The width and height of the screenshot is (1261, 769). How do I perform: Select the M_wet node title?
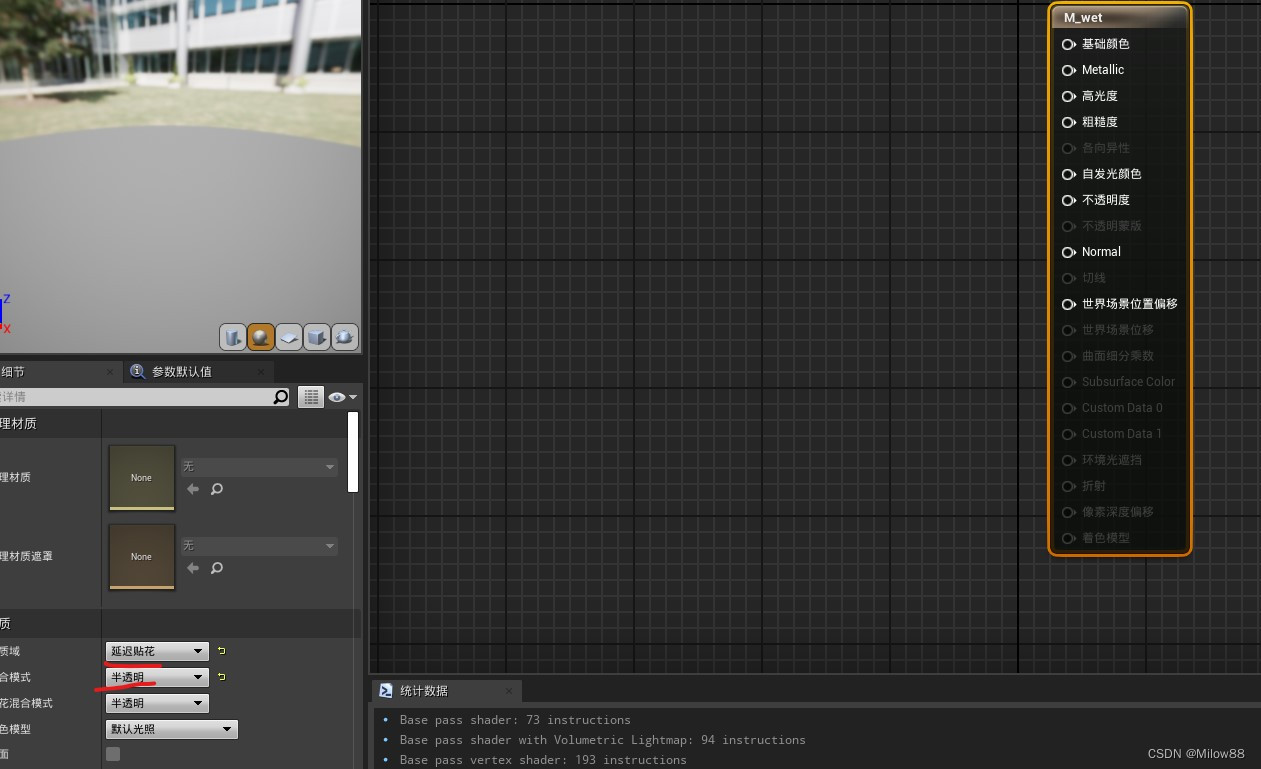pos(1083,18)
